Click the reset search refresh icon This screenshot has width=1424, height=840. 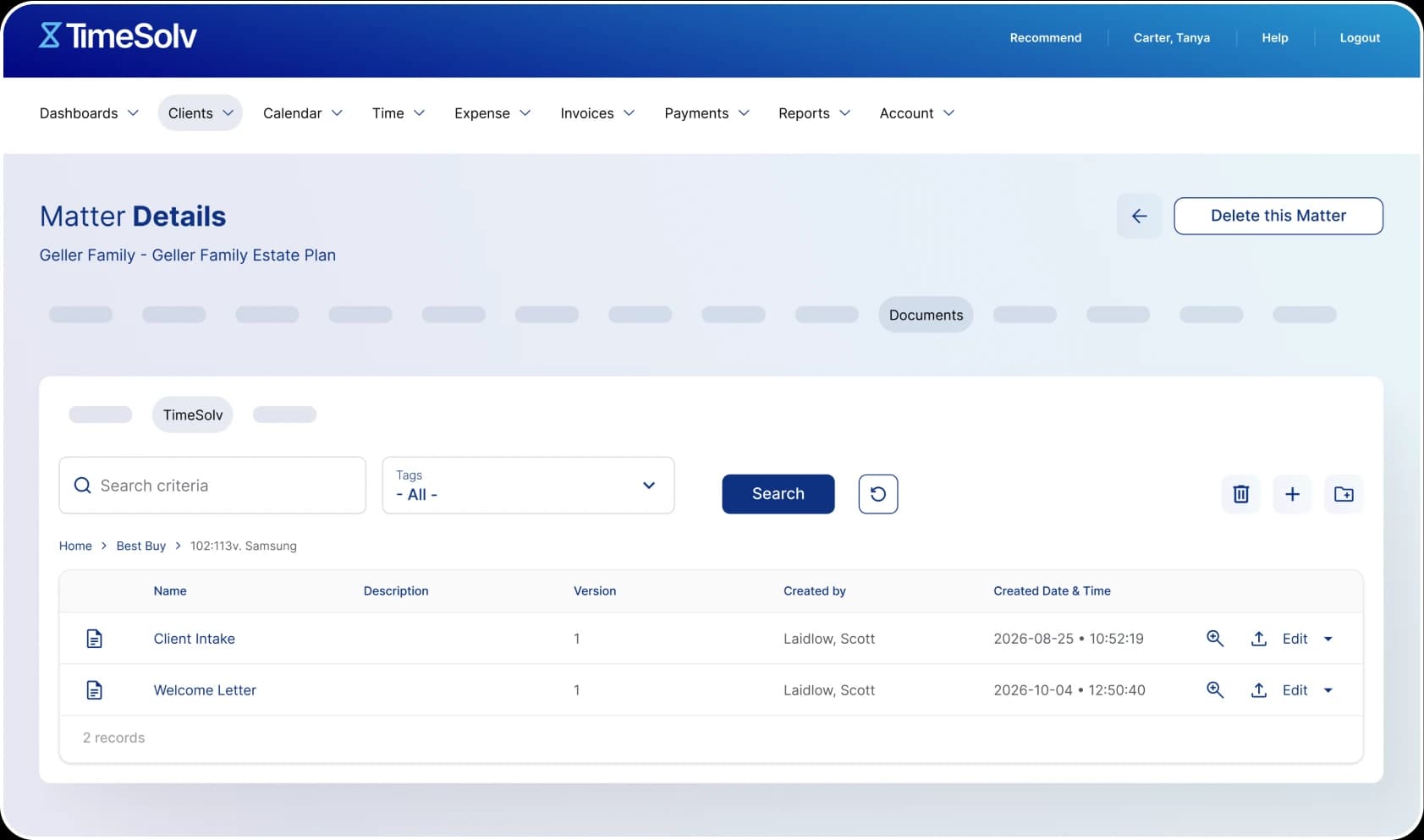(877, 494)
